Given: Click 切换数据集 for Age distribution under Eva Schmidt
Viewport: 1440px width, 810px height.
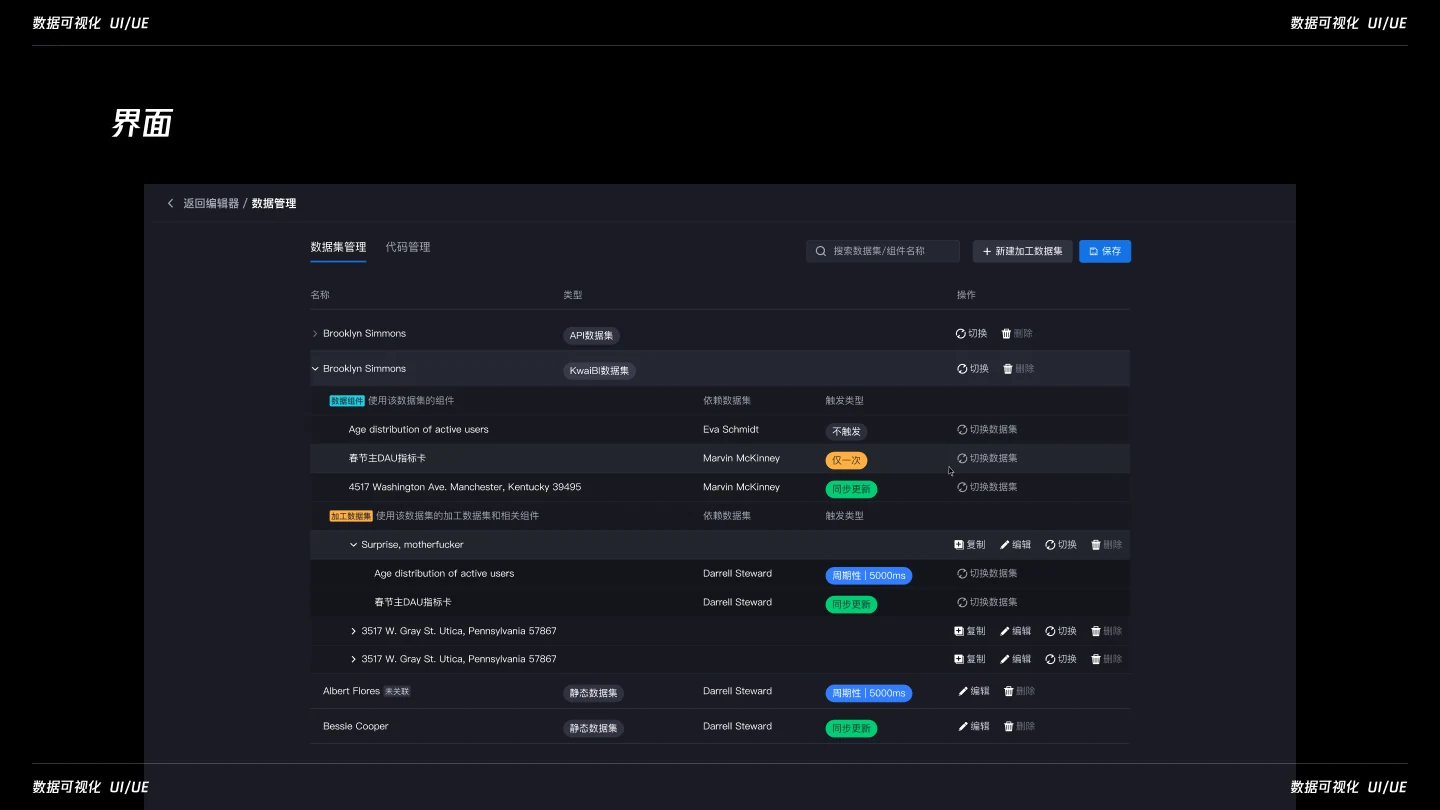Looking at the screenshot, I should pos(987,430).
